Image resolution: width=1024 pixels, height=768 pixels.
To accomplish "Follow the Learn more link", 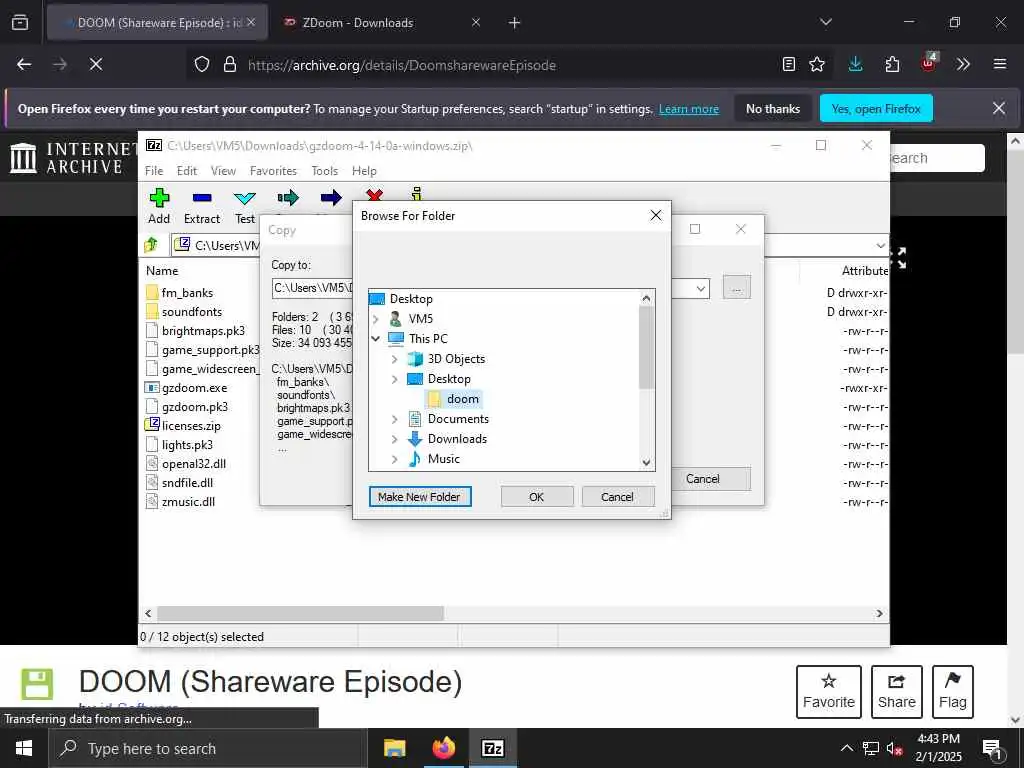I will click(x=689, y=109).
